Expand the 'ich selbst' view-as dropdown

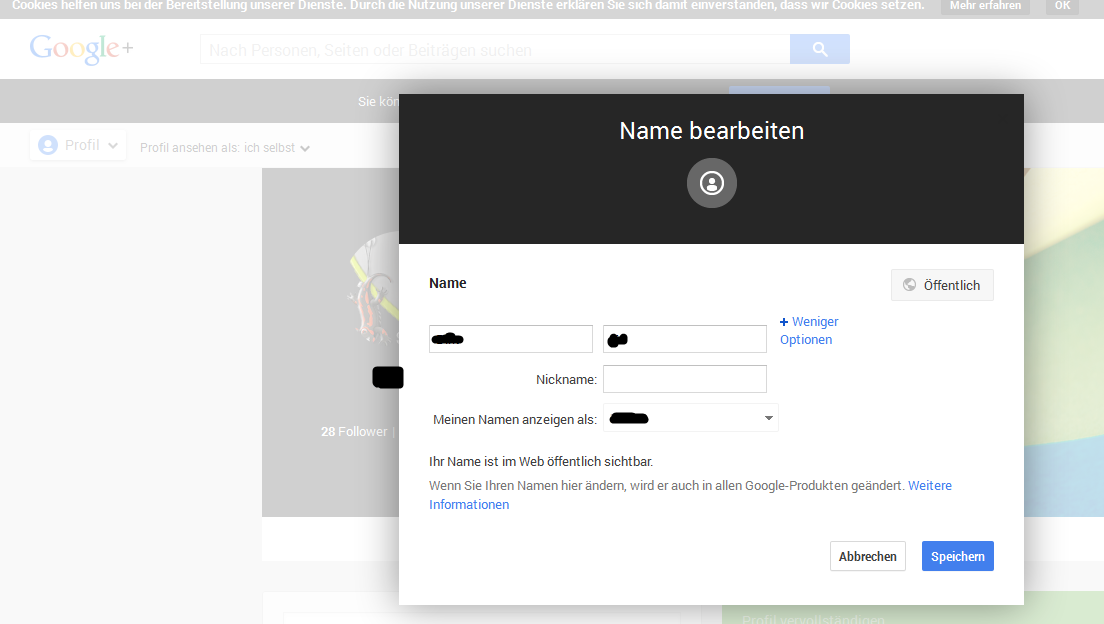click(277, 148)
